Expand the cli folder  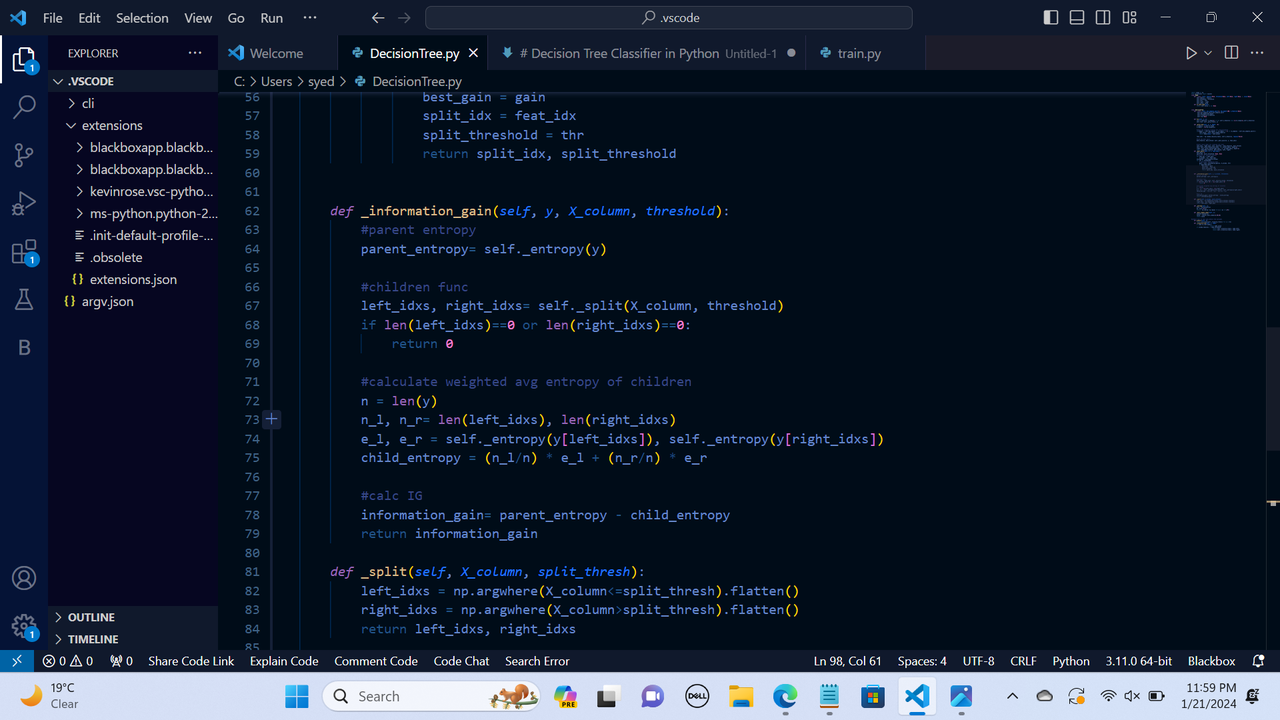[x=133, y=103]
